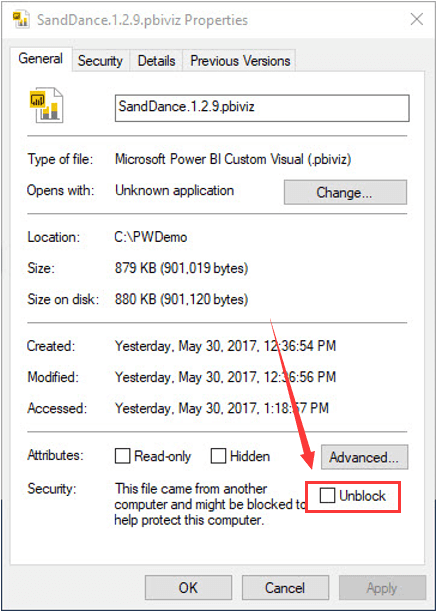
Task: Confirm the dialog with OK
Action: pyautogui.click(x=188, y=588)
